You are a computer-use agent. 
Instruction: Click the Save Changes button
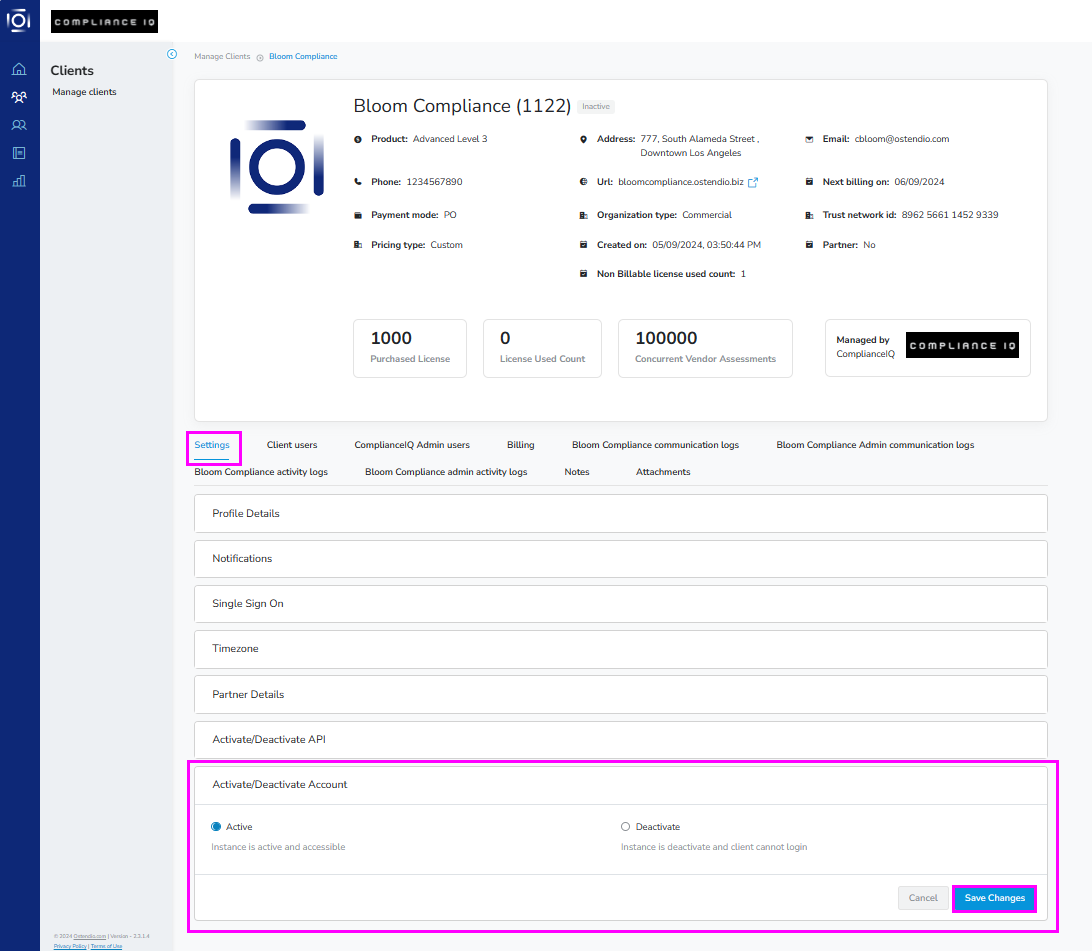pyautogui.click(x=994, y=898)
